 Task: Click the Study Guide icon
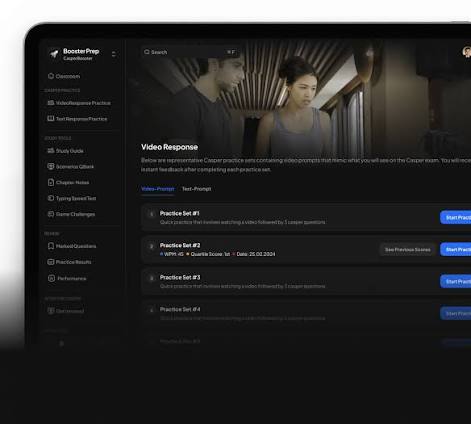pyautogui.click(x=51, y=150)
